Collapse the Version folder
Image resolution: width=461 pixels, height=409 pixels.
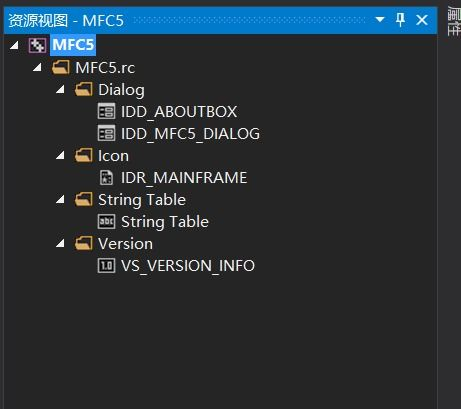(x=60, y=244)
